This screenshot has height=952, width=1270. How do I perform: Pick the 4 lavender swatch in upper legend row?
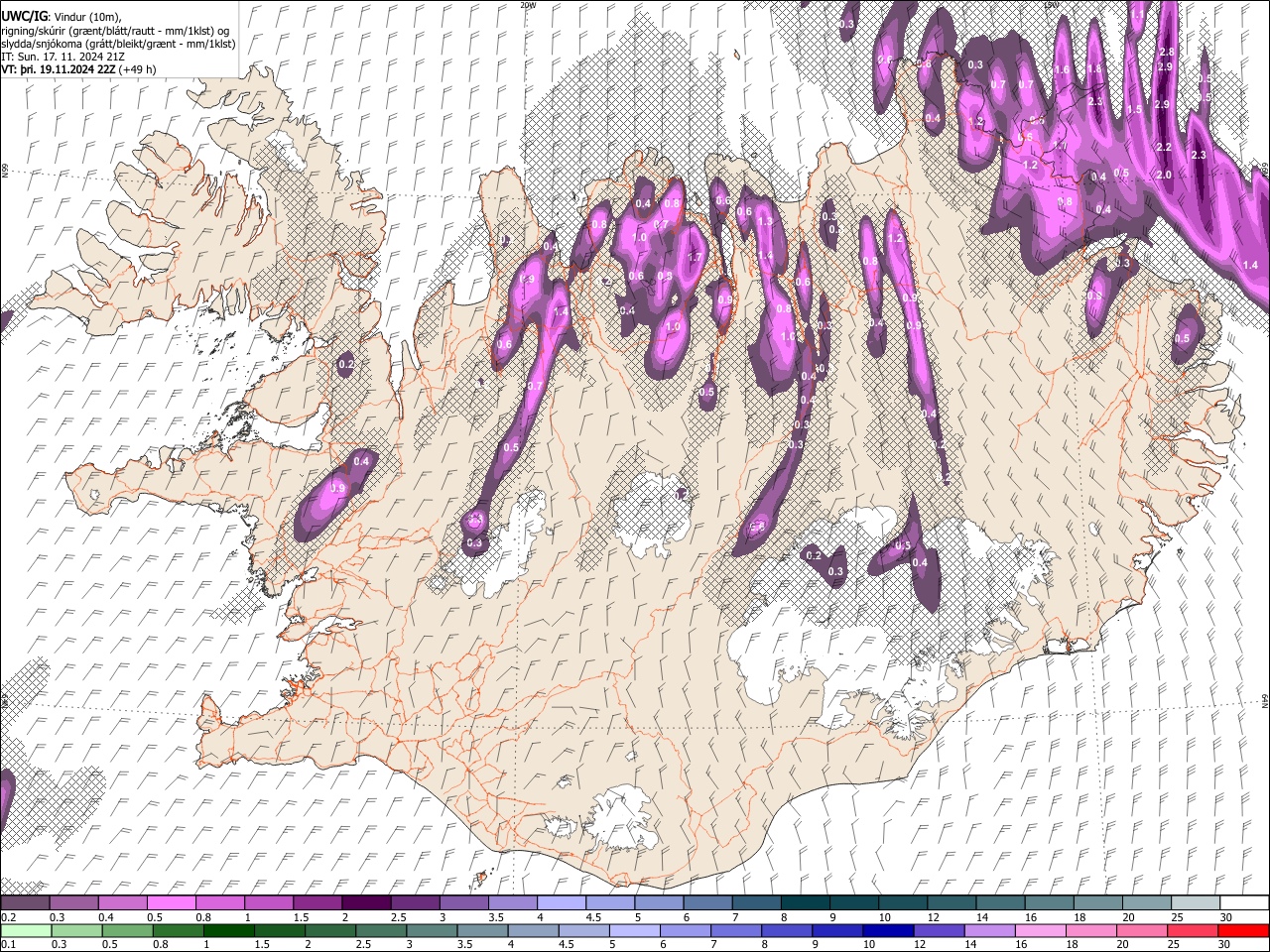(560, 902)
